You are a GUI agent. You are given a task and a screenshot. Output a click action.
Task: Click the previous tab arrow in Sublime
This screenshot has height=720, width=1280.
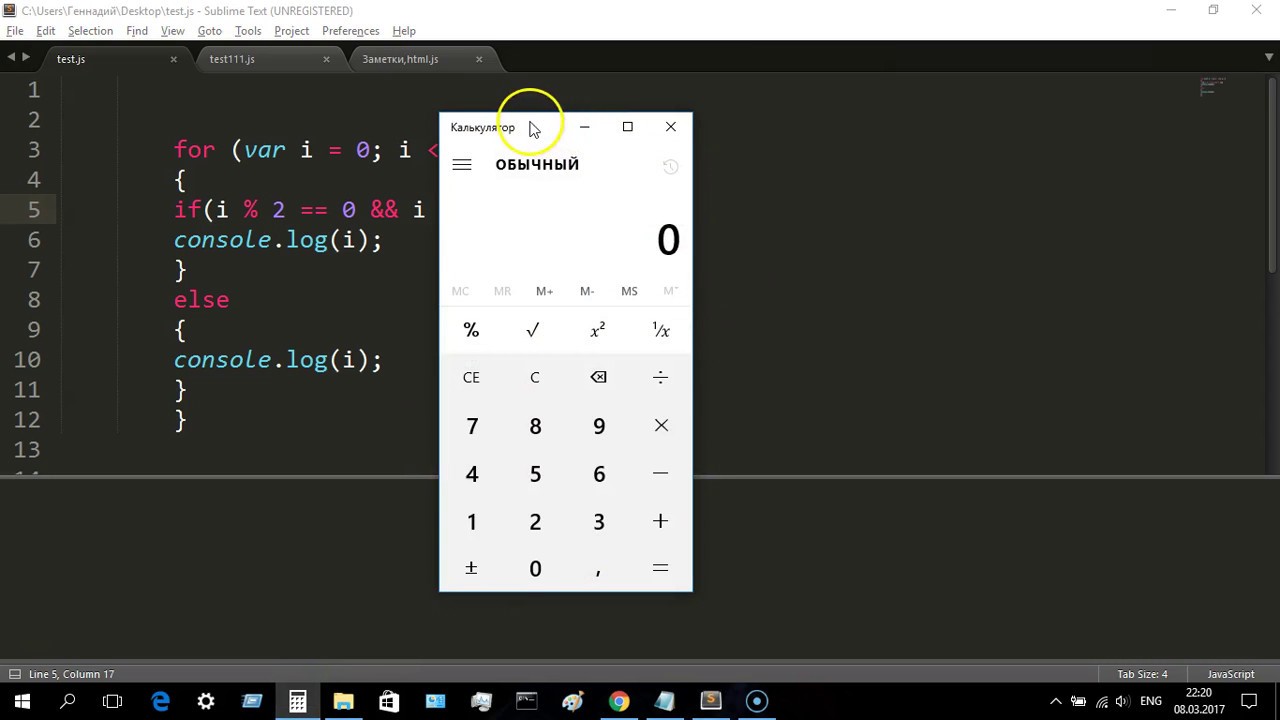11,58
